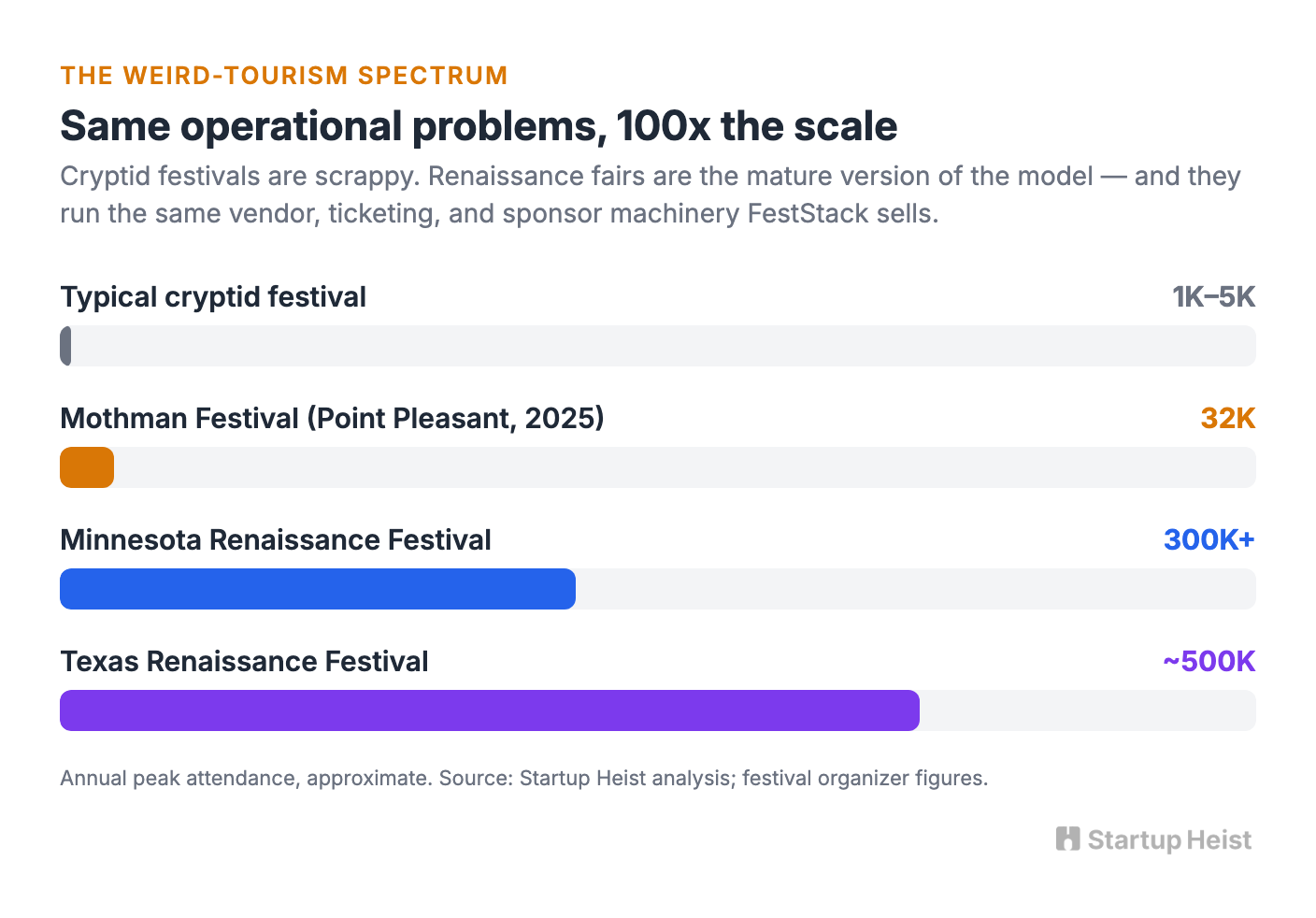Click the purple ~500K attendance value

point(1209,662)
